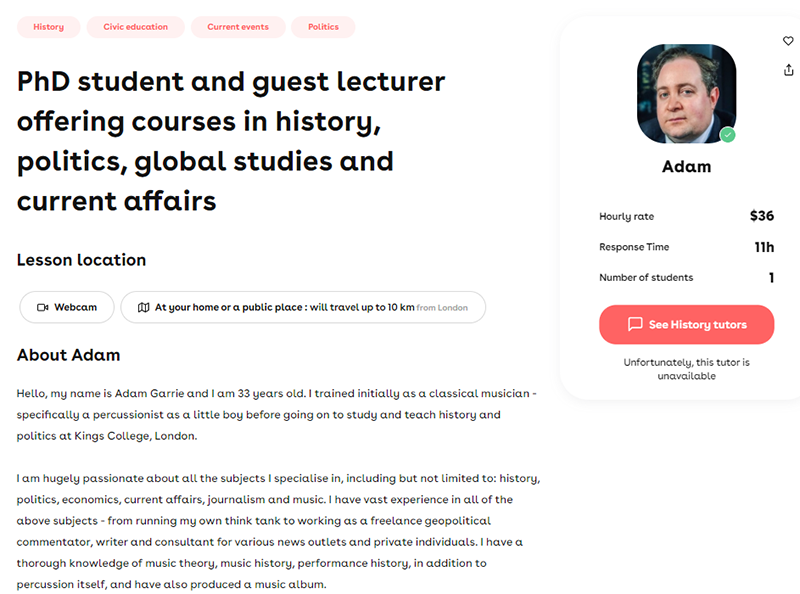Select the Current events tag
800x594 pixels.
238,27
